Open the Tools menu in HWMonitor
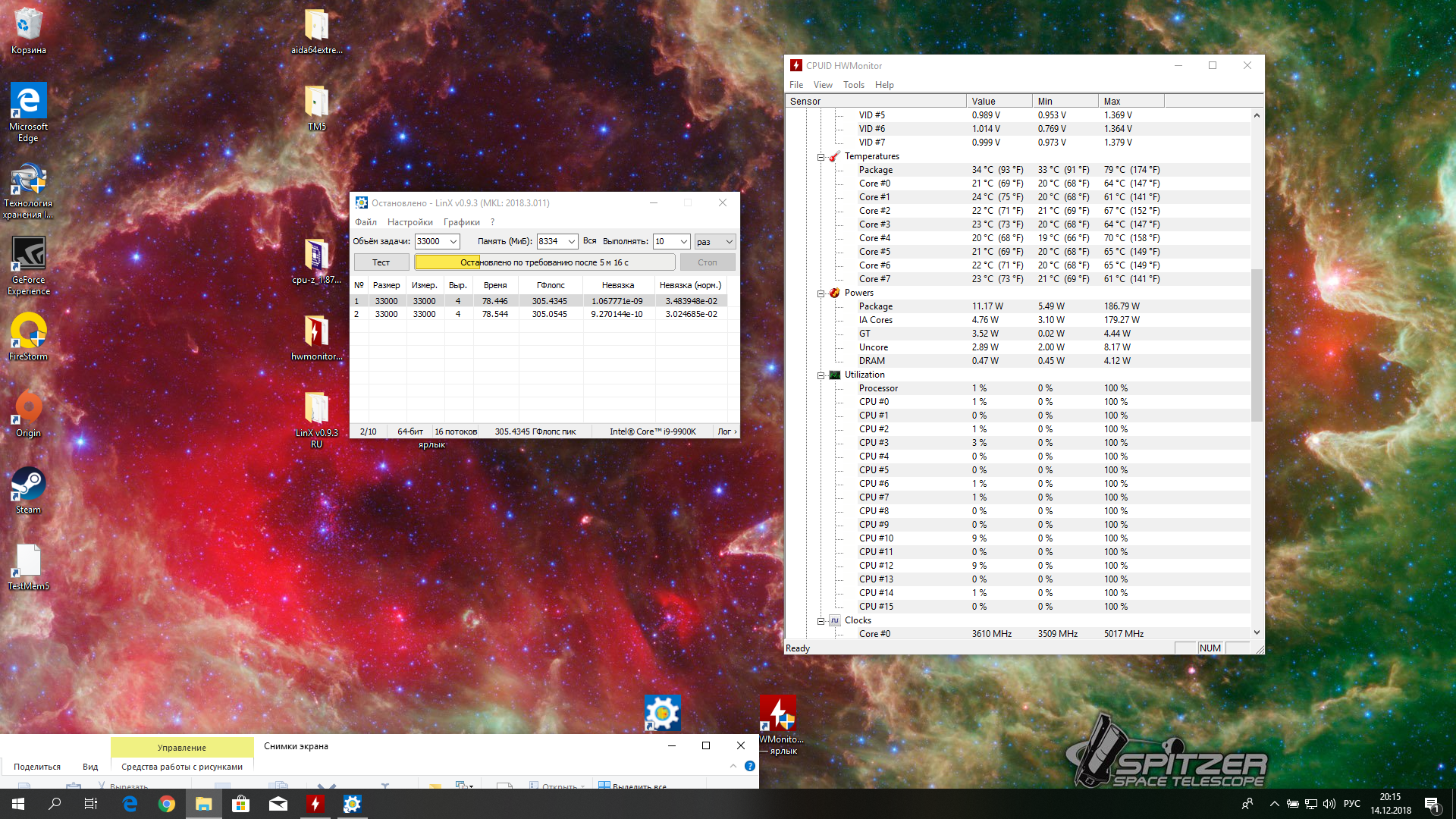The image size is (1456, 819). (853, 85)
